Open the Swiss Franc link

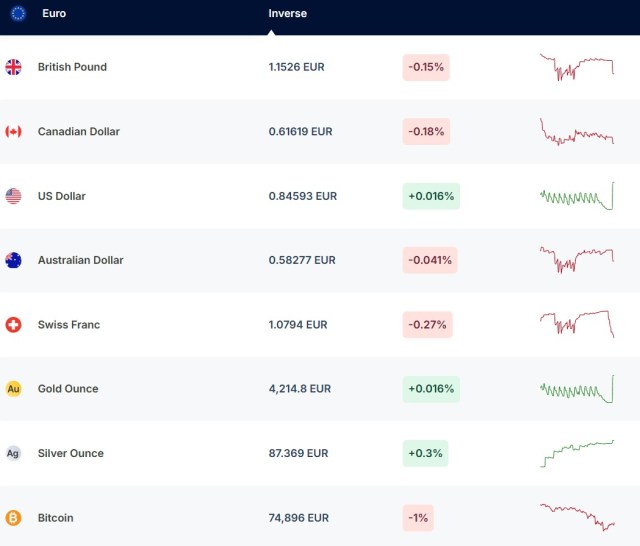click(69, 325)
